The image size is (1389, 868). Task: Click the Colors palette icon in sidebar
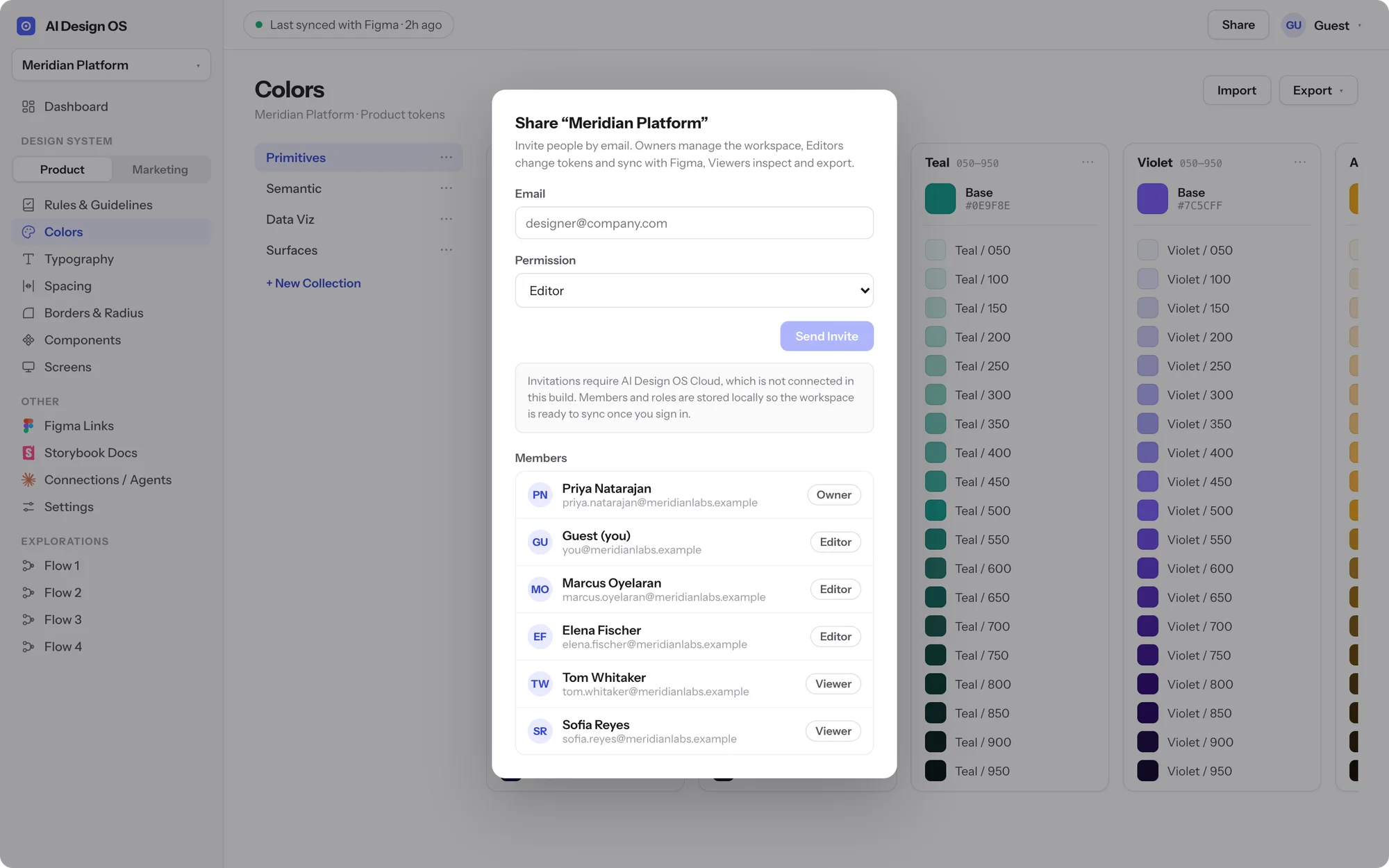click(x=28, y=232)
